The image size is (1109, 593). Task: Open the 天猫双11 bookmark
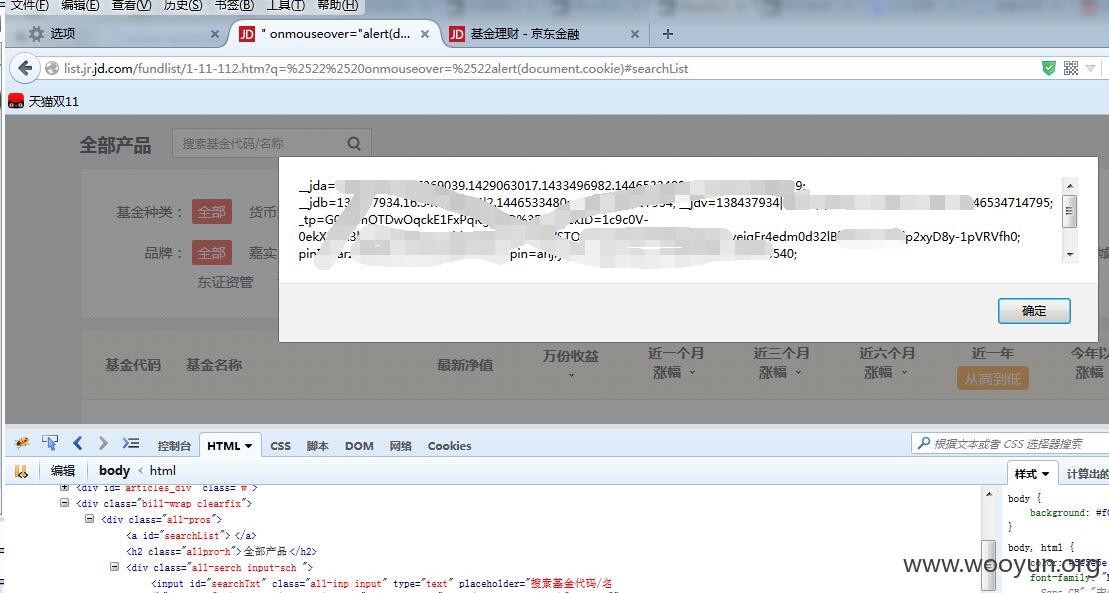[44, 101]
